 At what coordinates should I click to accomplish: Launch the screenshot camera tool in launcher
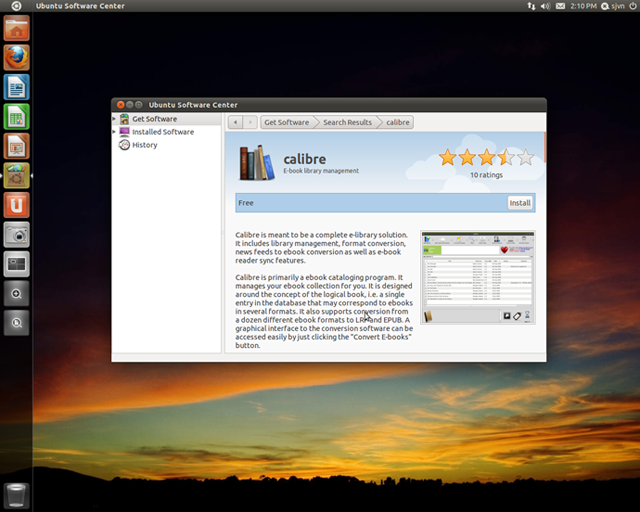[x=16, y=235]
